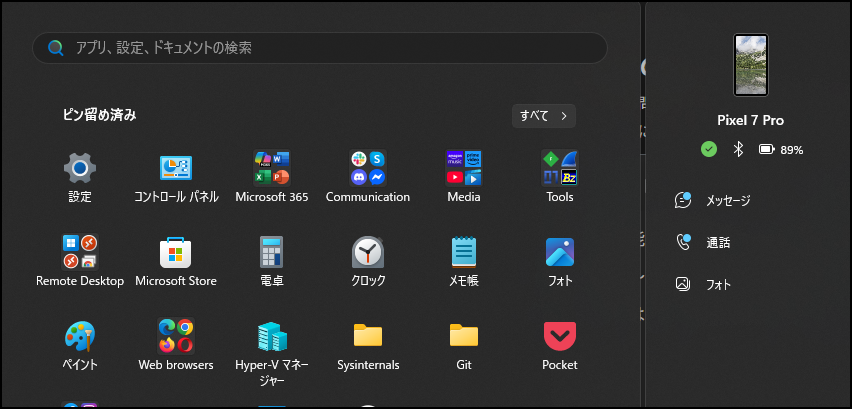Open the Media app folder
This screenshot has height=409, width=852.
tap(463, 178)
